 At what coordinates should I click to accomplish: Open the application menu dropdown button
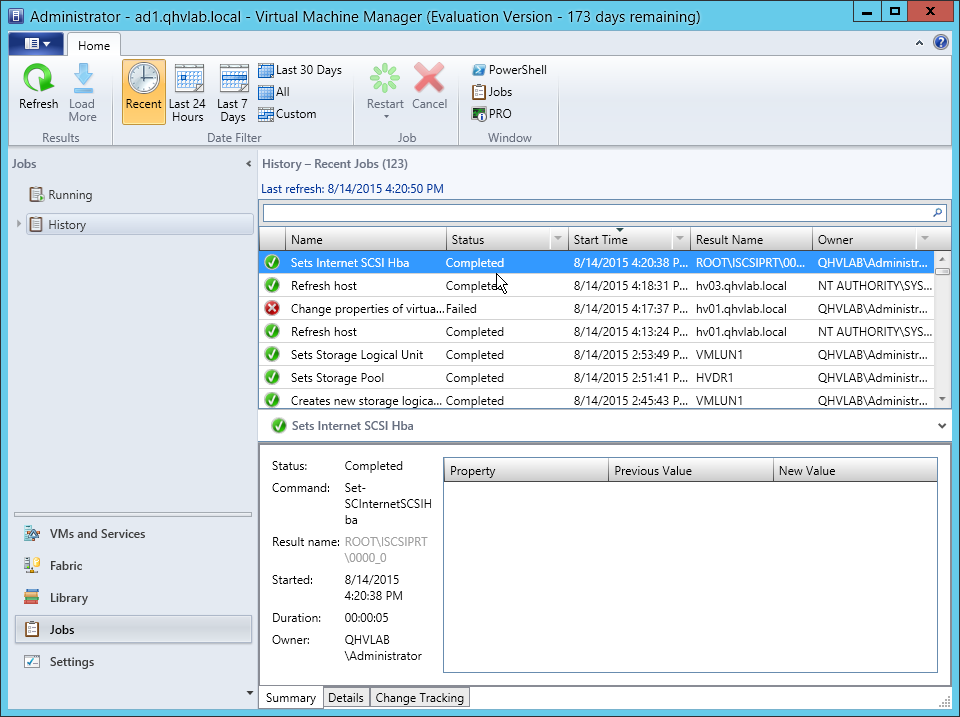36,44
